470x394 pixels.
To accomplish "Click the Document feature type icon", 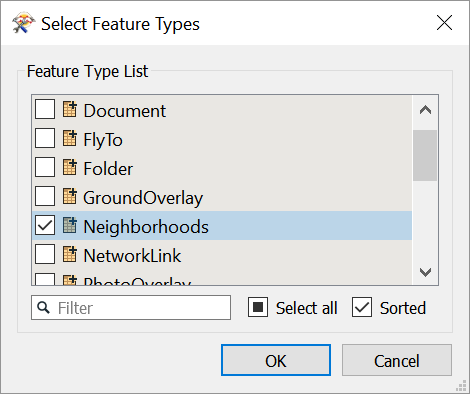I will tap(70, 109).
